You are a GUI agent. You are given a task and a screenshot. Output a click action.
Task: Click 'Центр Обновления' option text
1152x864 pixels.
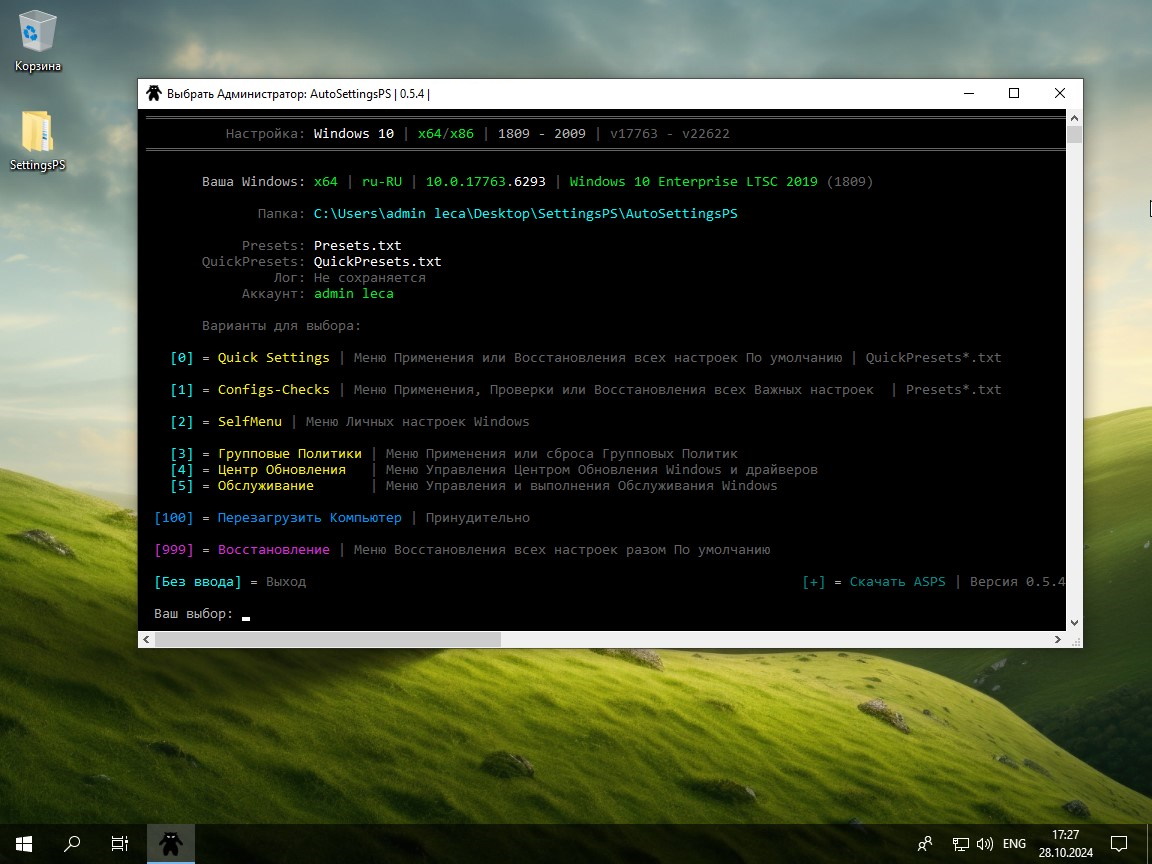[x=281, y=469]
